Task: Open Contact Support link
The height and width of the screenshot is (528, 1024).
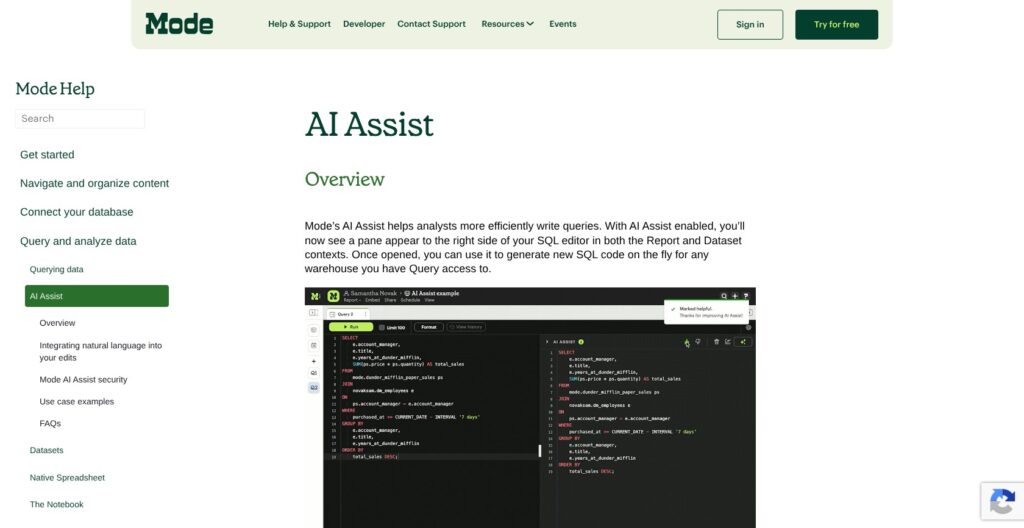Action: pos(431,24)
